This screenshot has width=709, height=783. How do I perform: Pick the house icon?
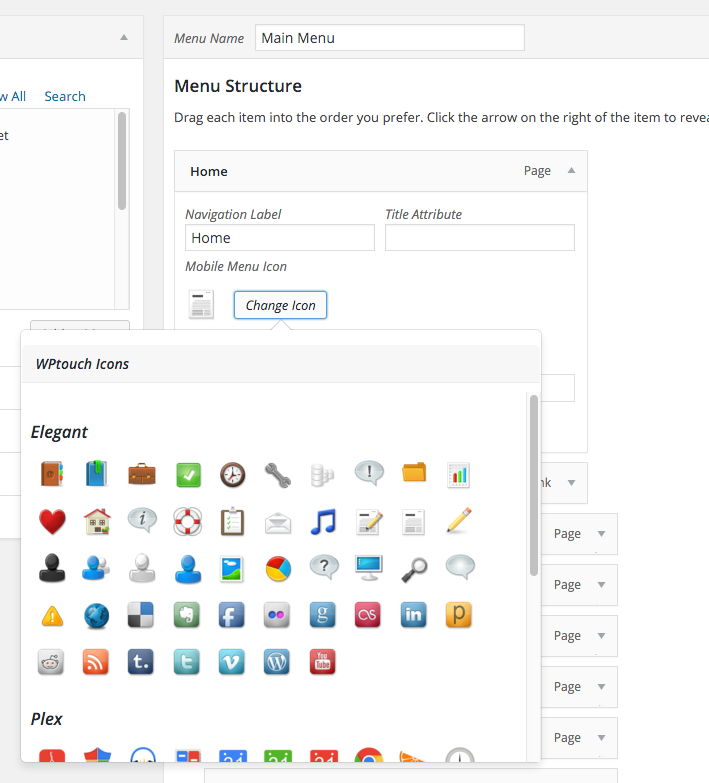click(97, 521)
